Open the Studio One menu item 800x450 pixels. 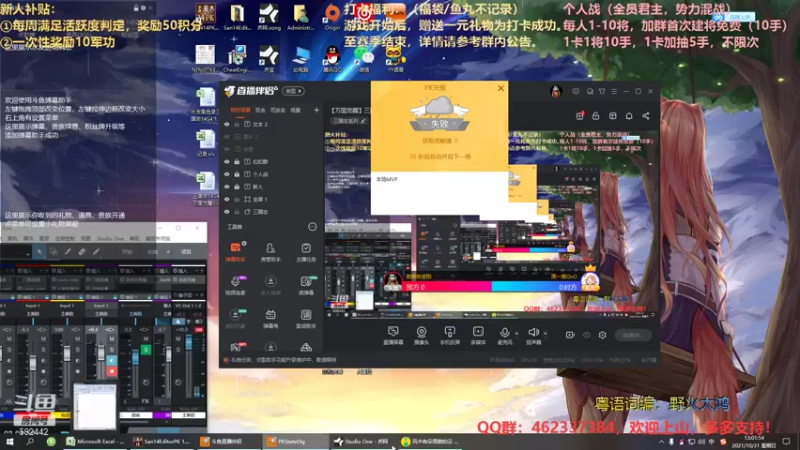click(110, 238)
